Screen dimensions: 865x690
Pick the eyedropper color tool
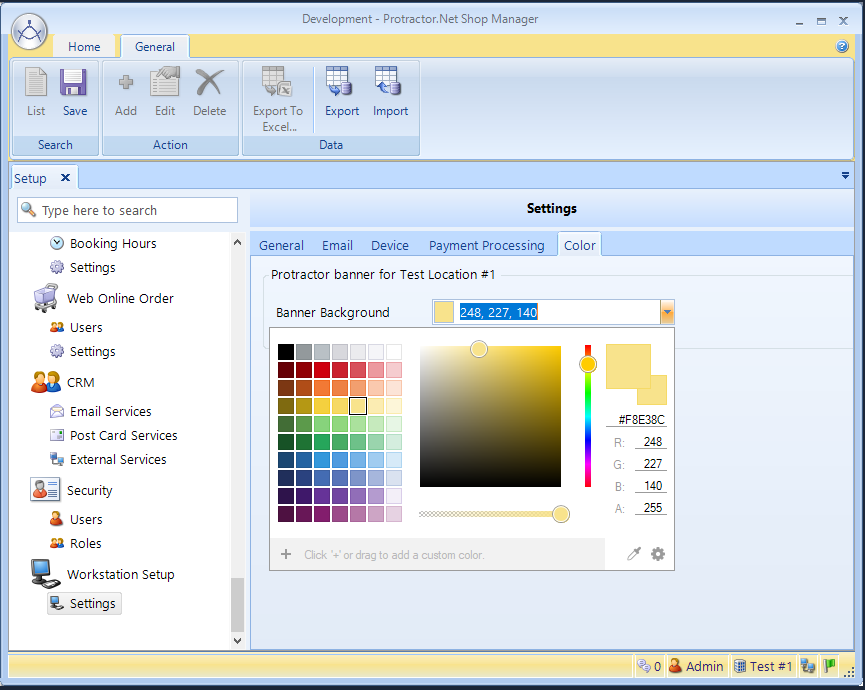coord(633,554)
